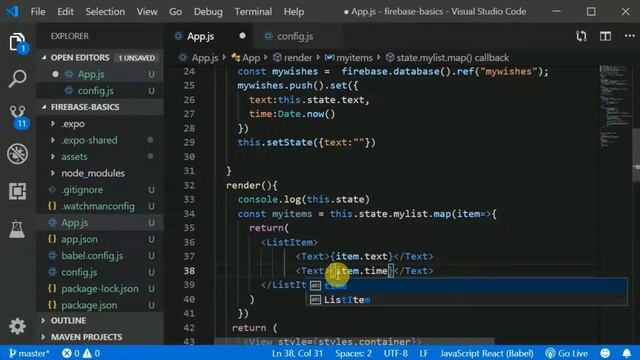
Task: Click the VS Code logo icon
Action: (x=12, y=11)
